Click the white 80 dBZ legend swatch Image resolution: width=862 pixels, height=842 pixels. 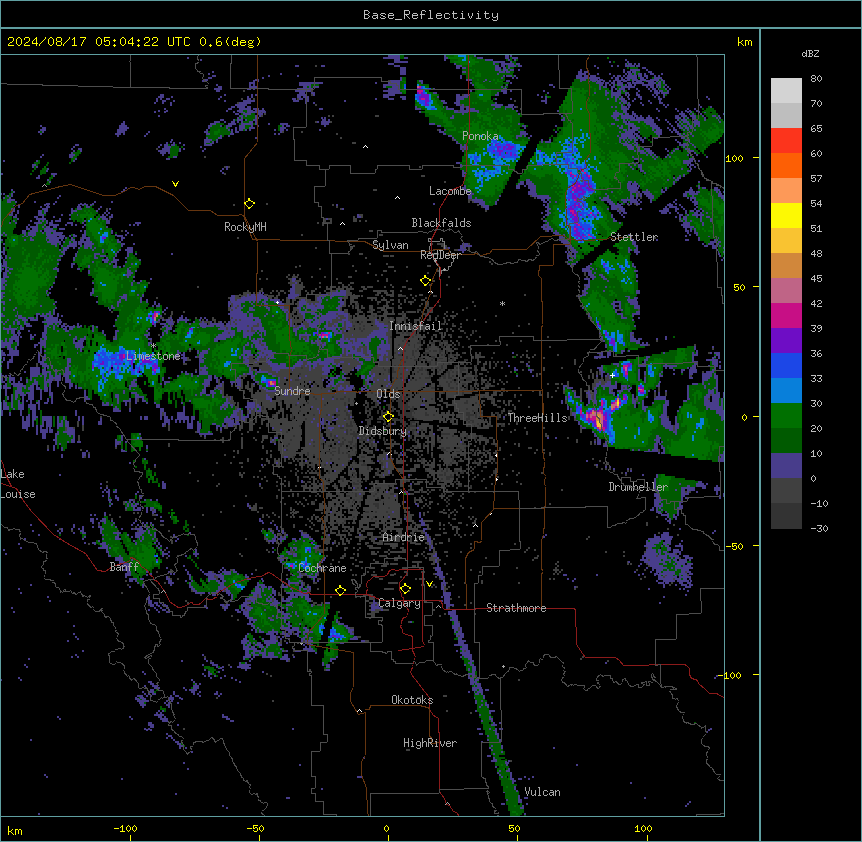coord(786,91)
